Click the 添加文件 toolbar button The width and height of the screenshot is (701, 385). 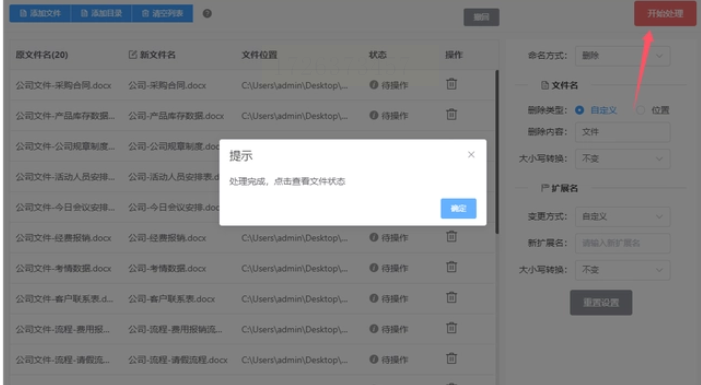40,13
